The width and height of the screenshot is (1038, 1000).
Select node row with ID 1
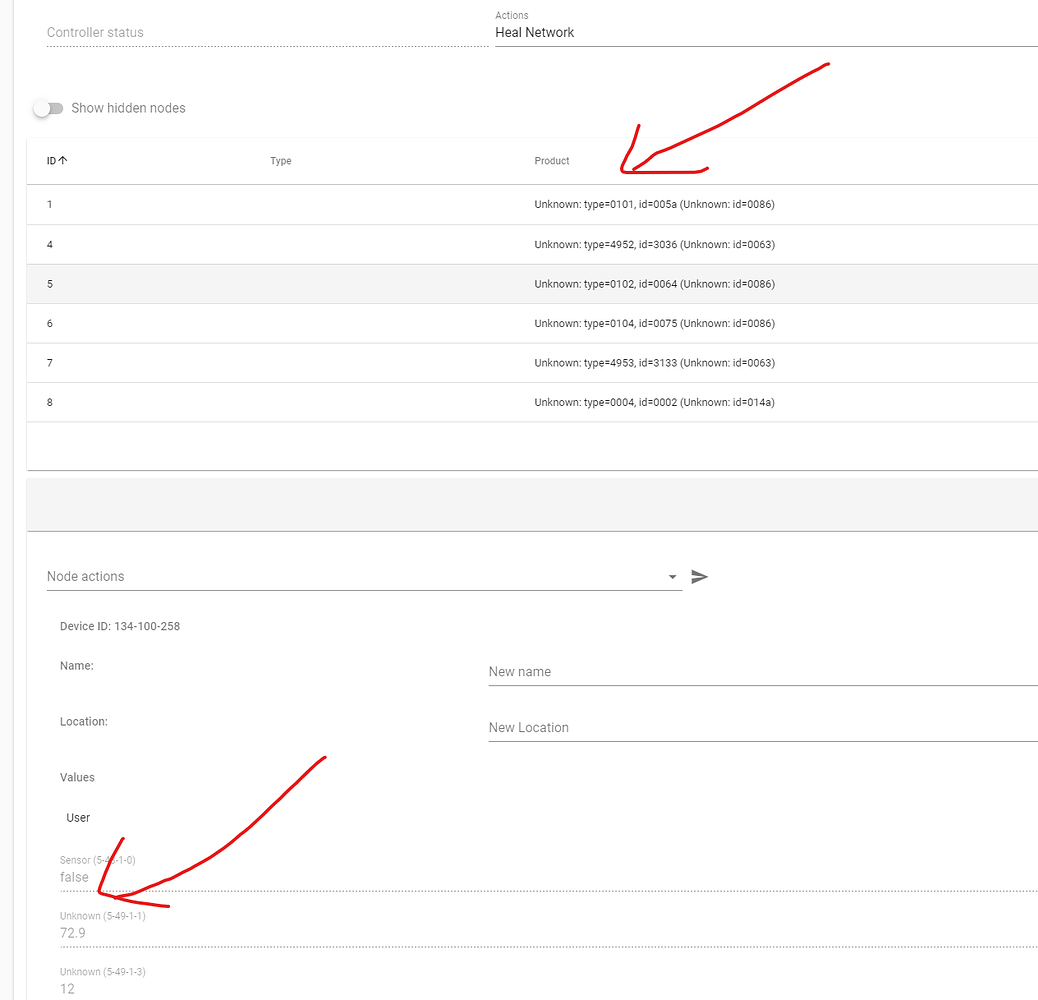coord(531,205)
